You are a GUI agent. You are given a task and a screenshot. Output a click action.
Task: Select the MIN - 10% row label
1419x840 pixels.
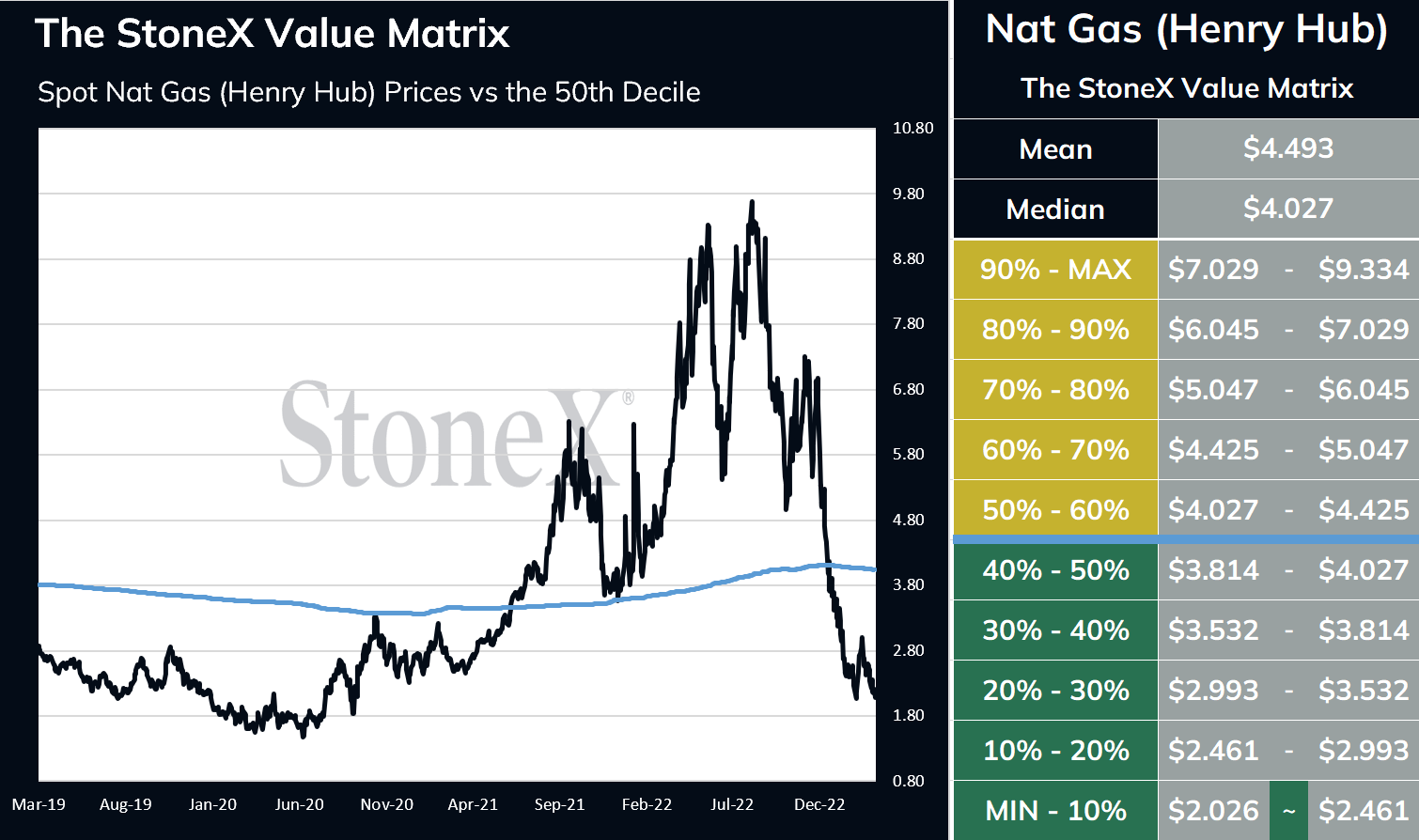click(x=1055, y=810)
